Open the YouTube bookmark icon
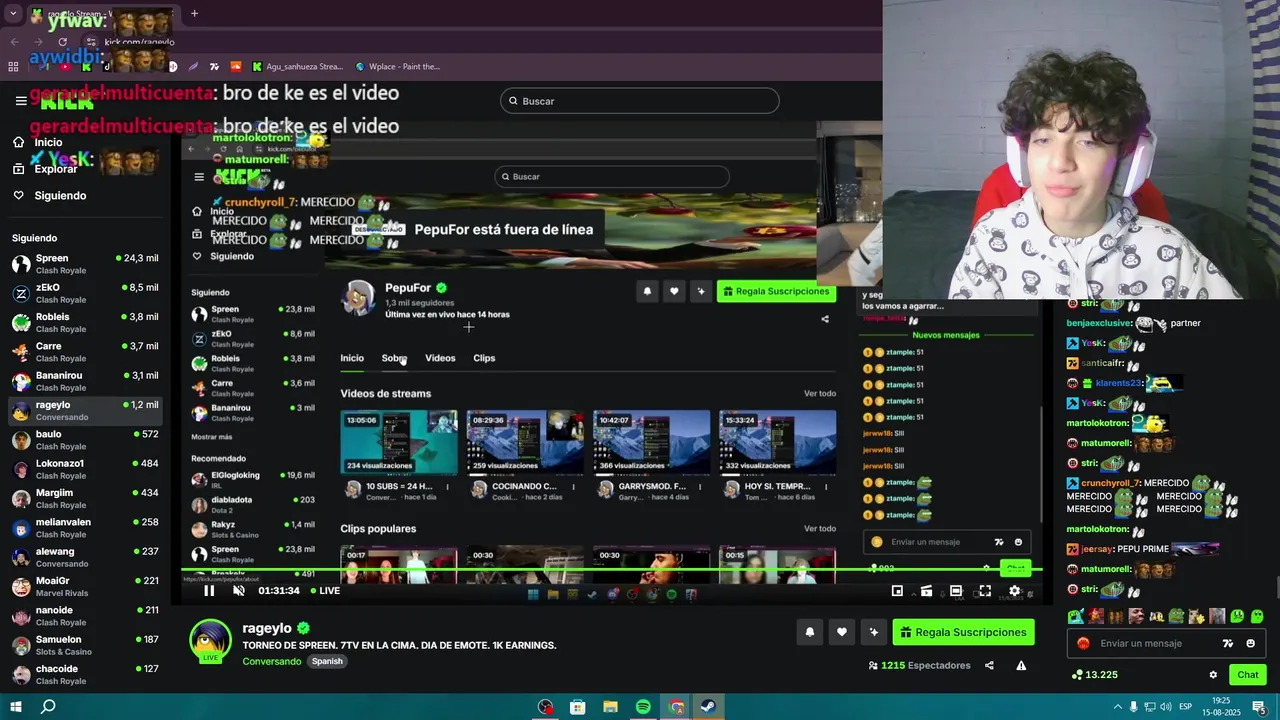This screenshot has height=720, width=1280. (66, 67)
